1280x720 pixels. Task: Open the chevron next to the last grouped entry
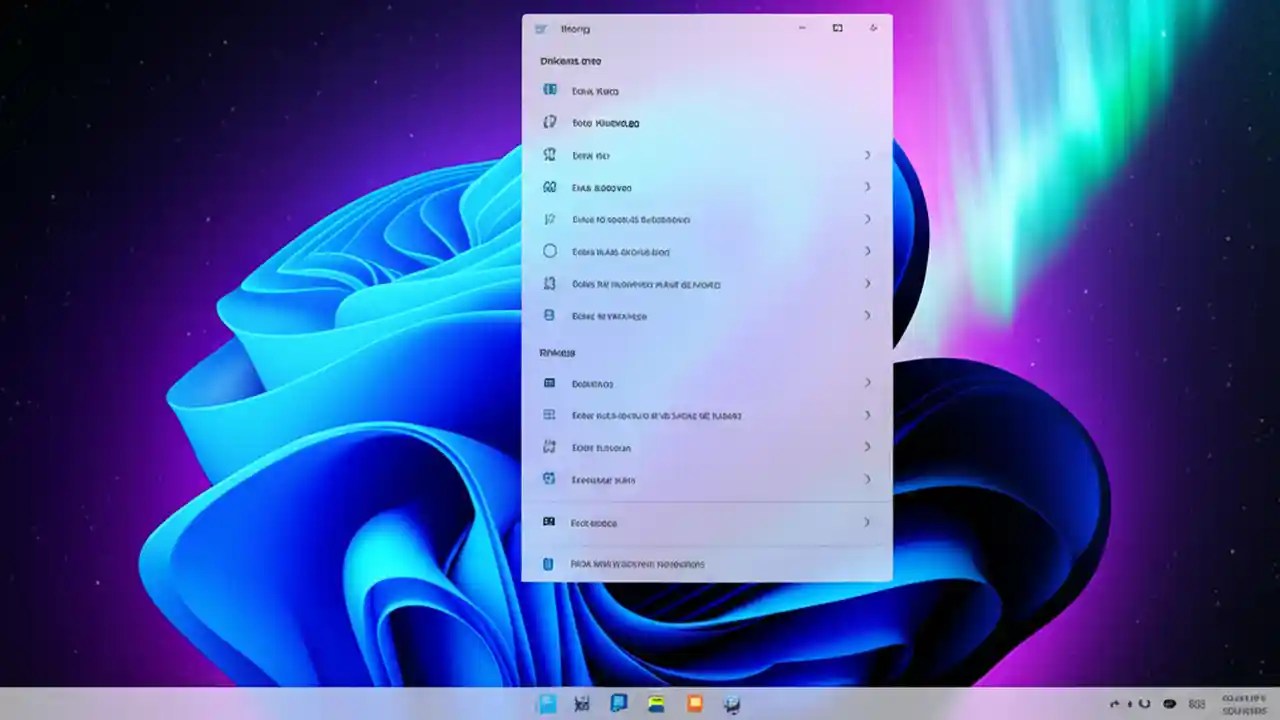tap(867, 479)
